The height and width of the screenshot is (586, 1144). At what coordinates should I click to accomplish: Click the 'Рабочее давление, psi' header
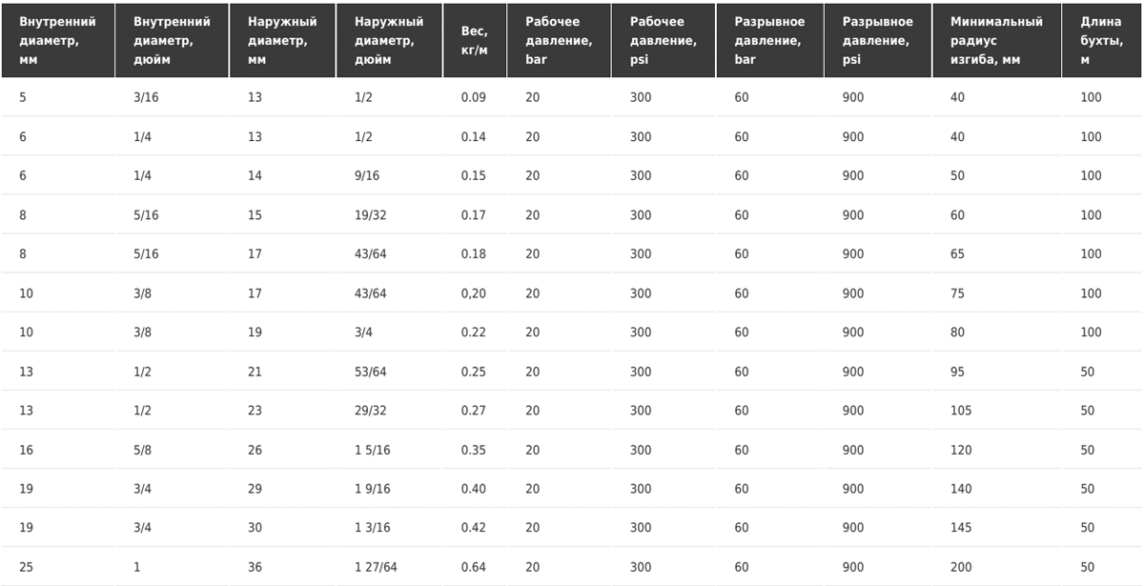[x=663, y=41]
